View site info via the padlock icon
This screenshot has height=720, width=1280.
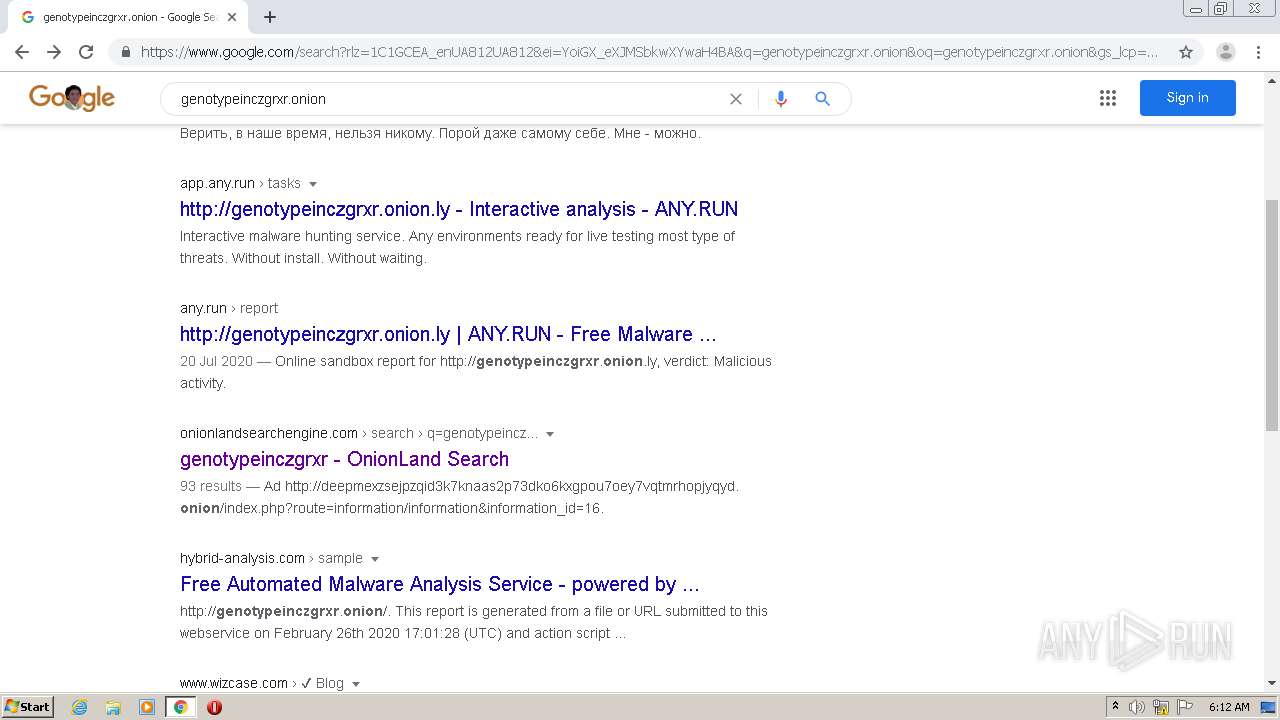125,52
